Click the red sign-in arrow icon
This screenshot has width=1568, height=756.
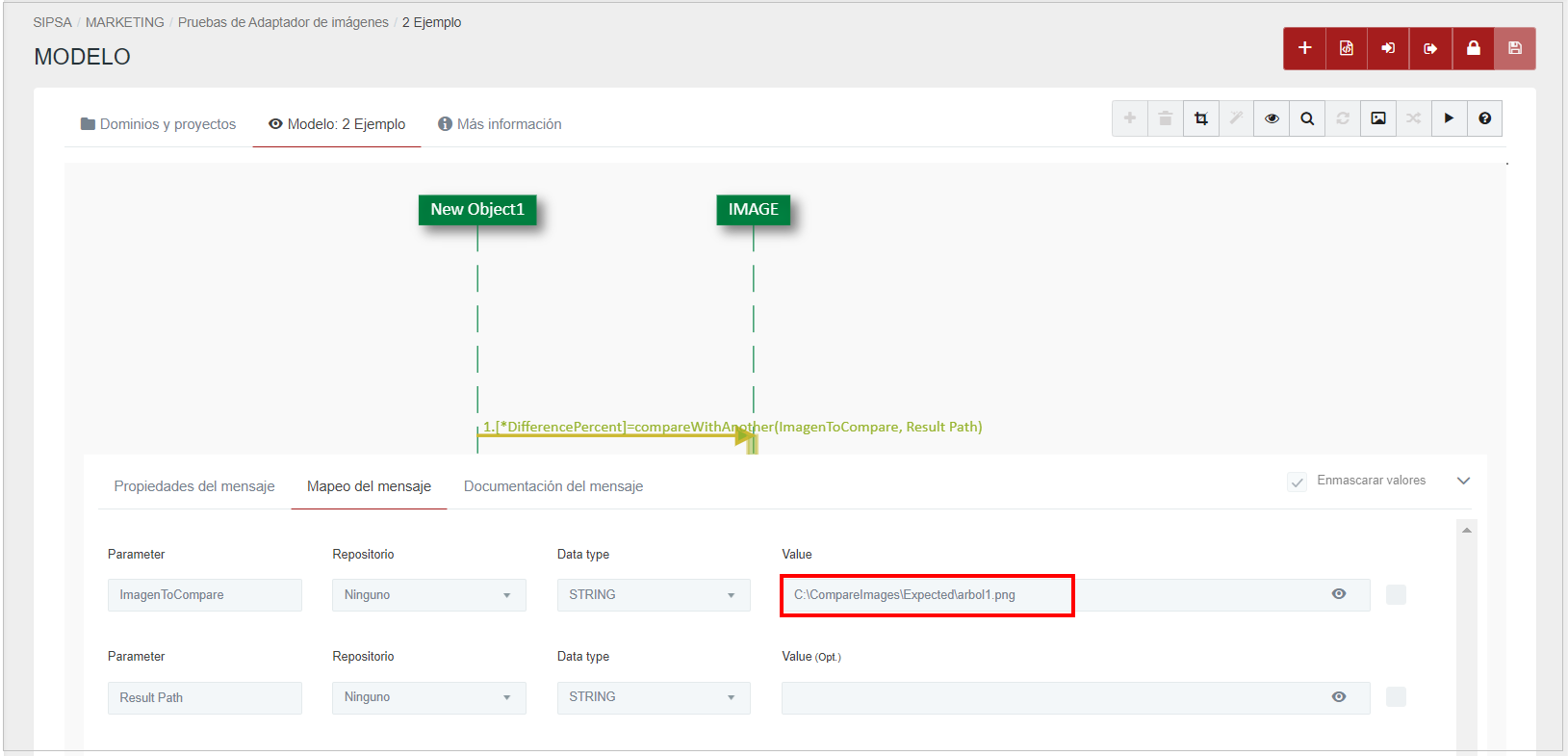(x=1388, y=48)
